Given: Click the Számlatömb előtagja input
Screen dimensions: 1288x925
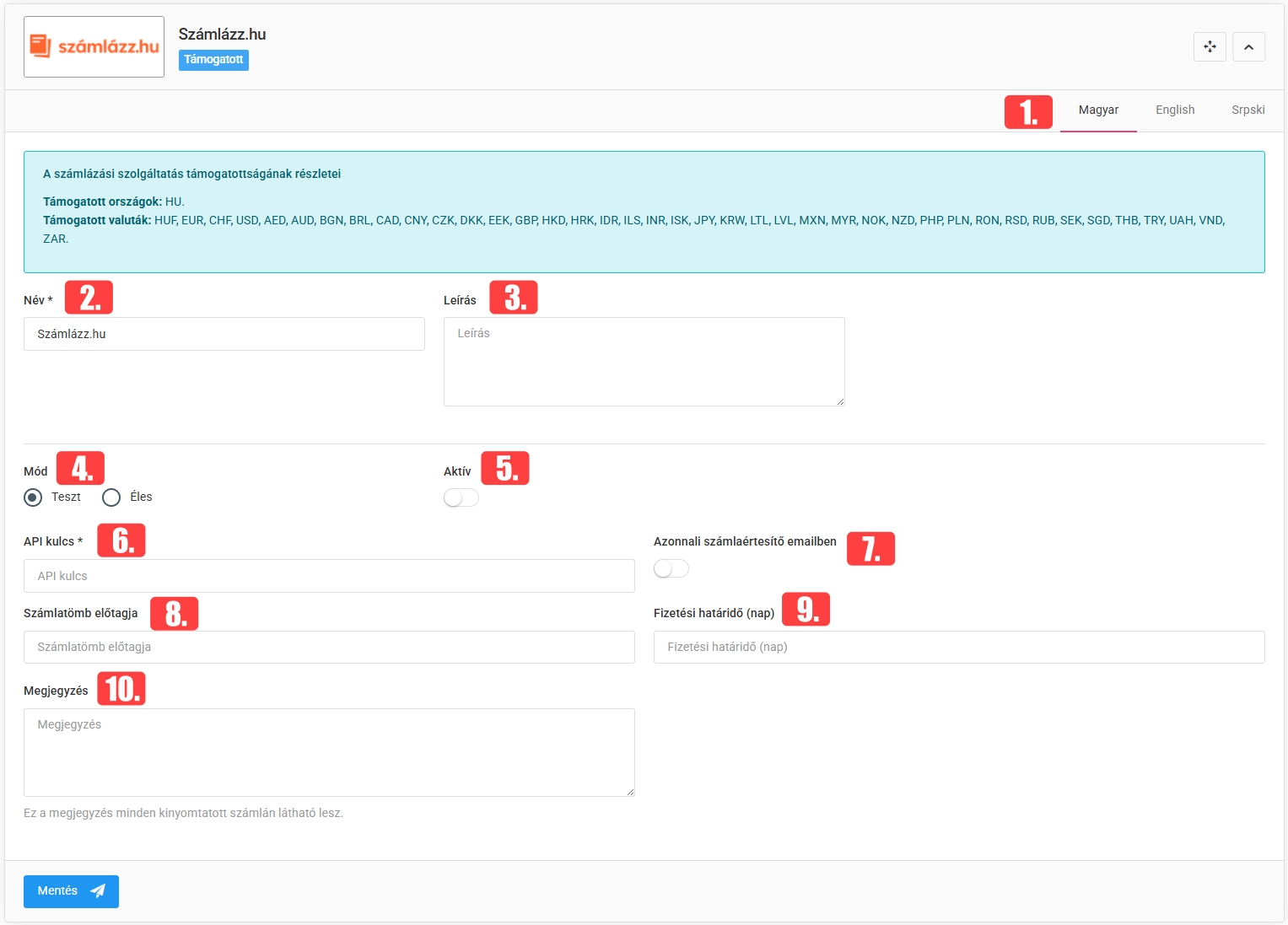Looking at the screenshot, I should point(329,647).
